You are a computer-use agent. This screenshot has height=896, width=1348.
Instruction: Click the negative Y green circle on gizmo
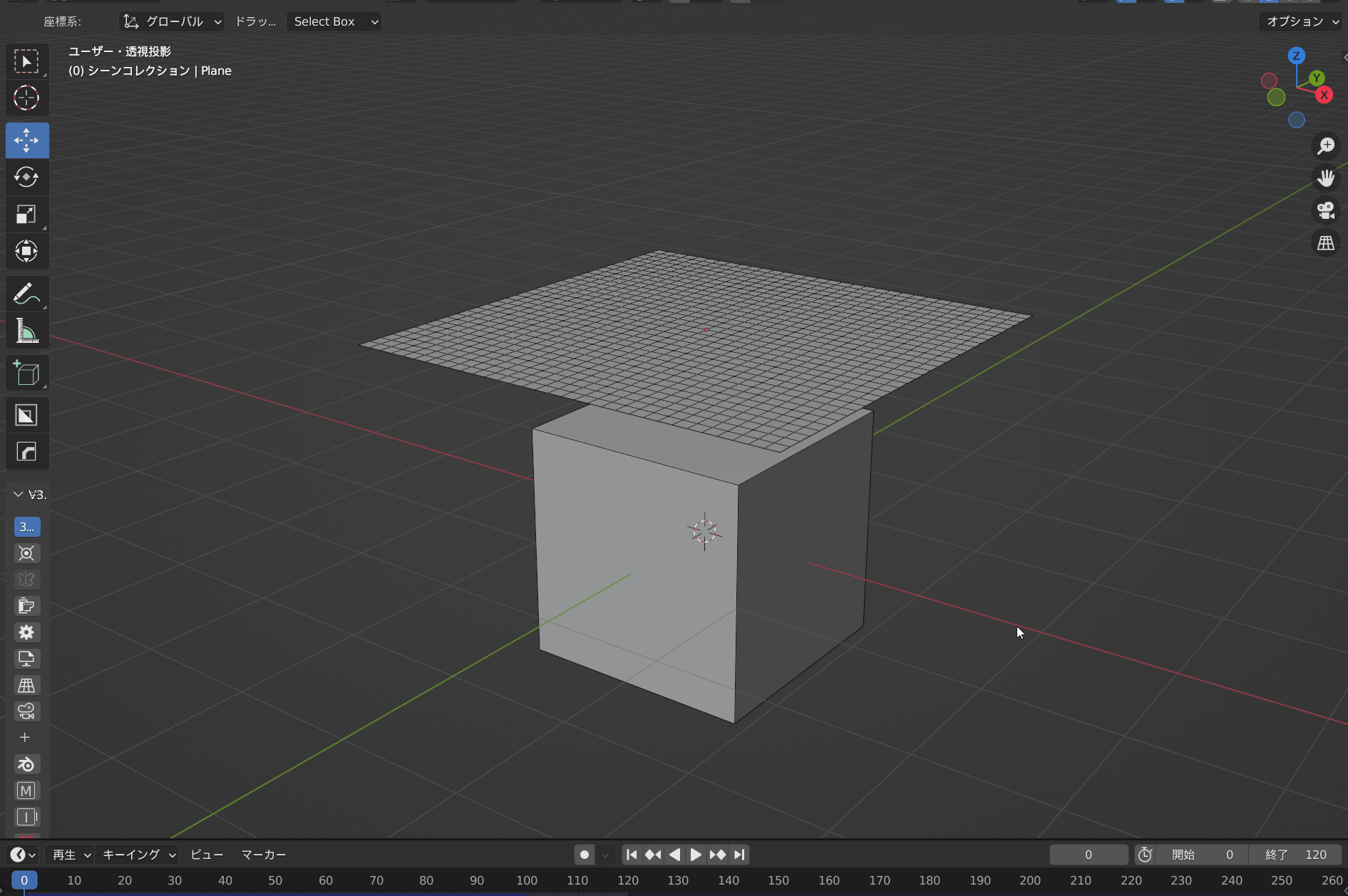pos(1276,98)
